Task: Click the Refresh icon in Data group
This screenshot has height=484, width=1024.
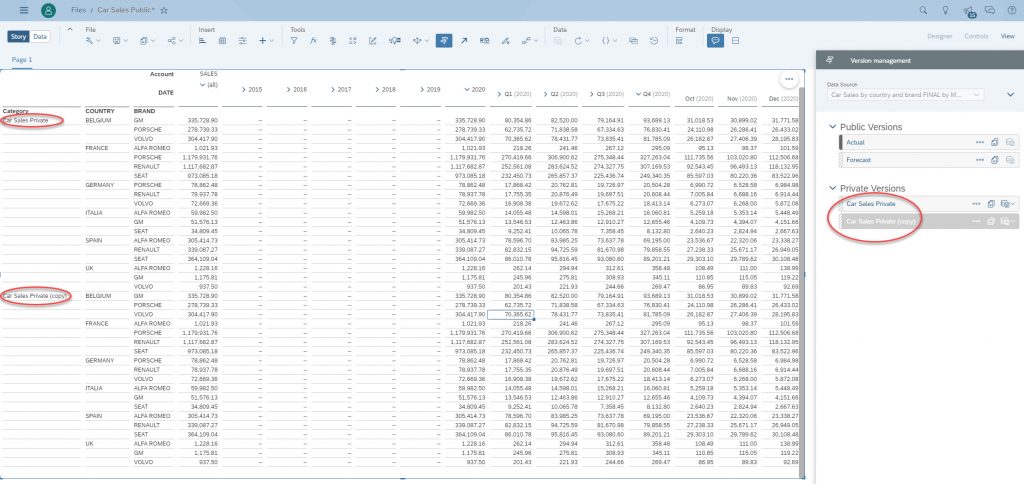Action: coord(578,40)
